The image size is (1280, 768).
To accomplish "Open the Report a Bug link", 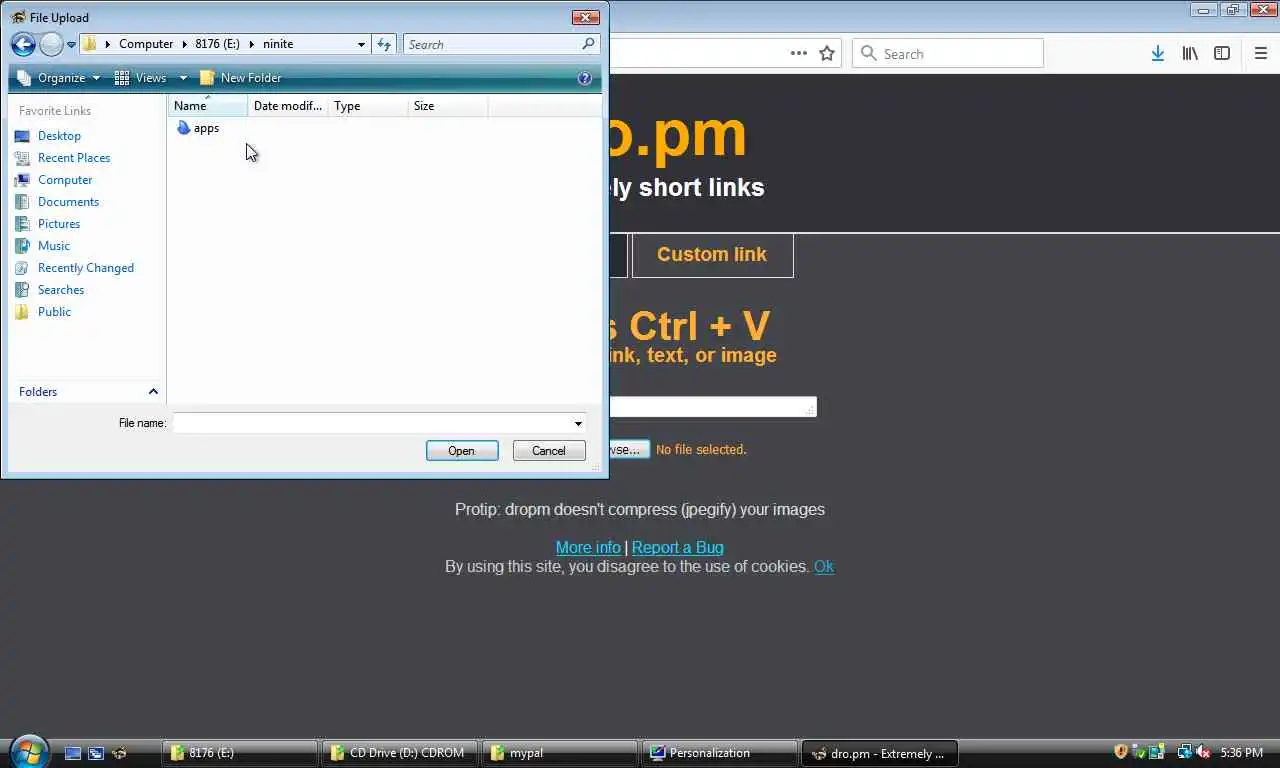I will (678, 548).
